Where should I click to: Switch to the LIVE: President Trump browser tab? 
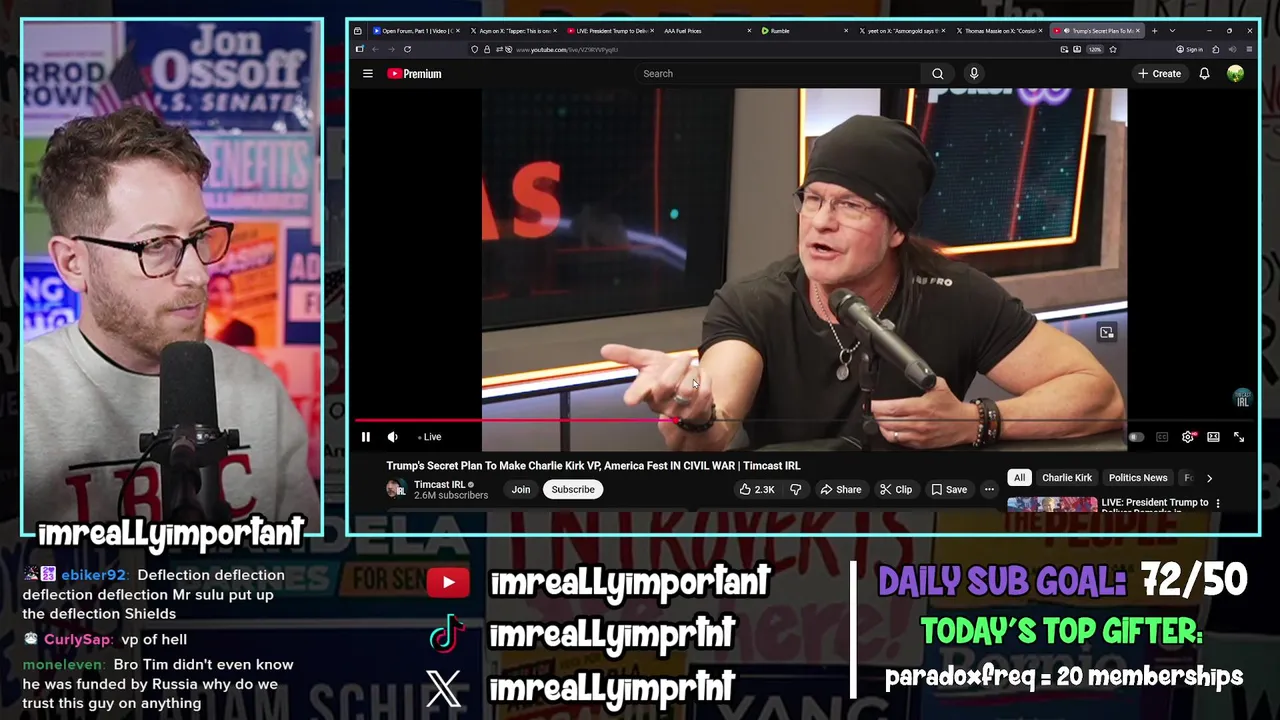[x=610, y=31]
